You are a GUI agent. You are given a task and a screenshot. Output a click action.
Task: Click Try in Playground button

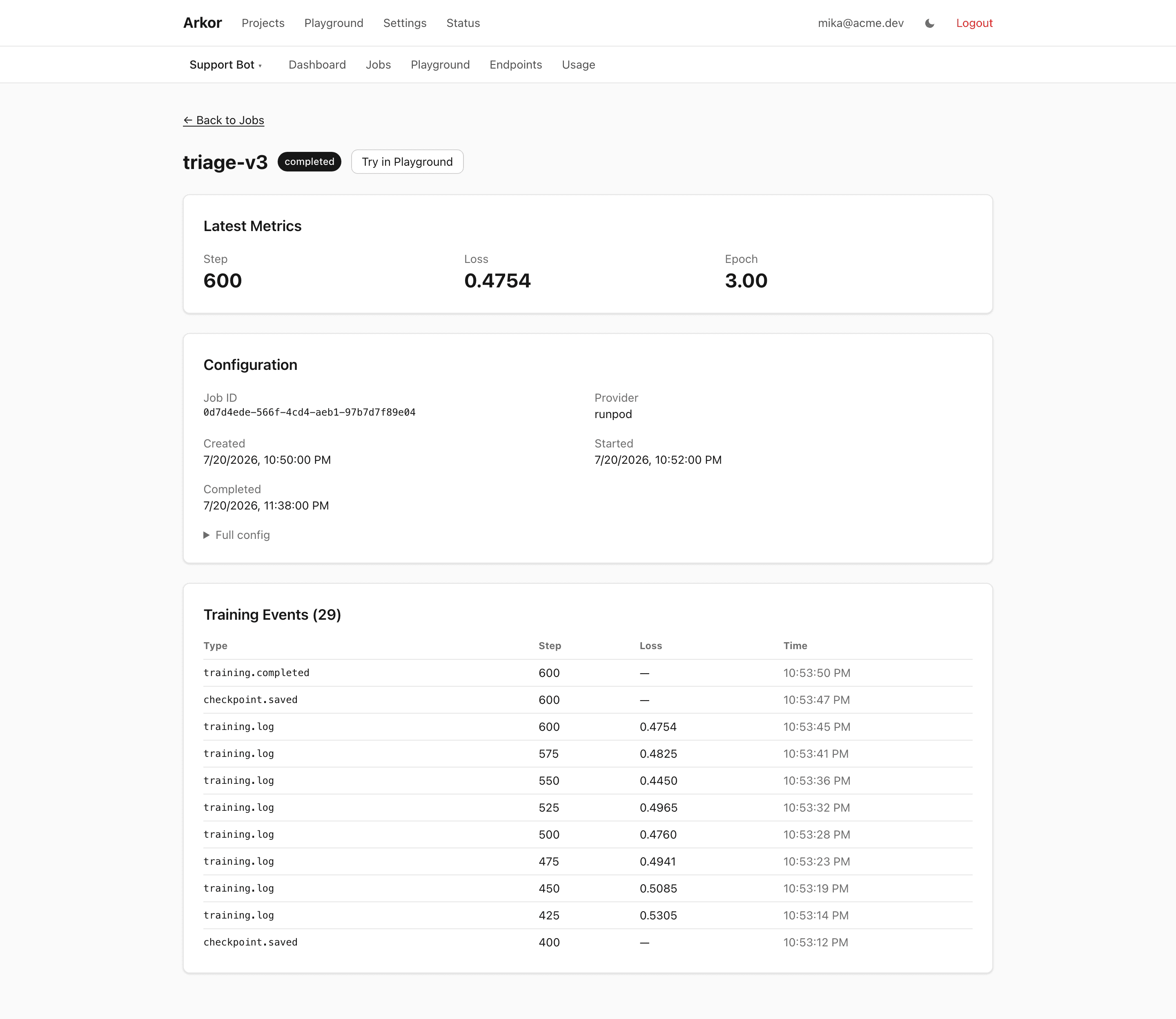point(407,162)
